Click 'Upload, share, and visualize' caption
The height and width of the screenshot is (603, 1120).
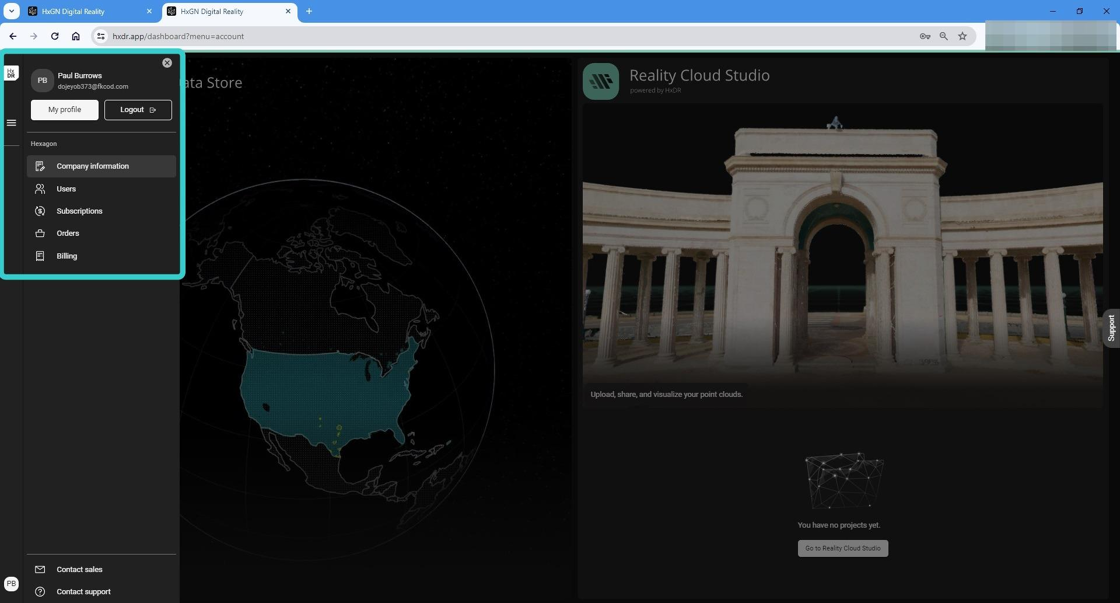(666, 394)
